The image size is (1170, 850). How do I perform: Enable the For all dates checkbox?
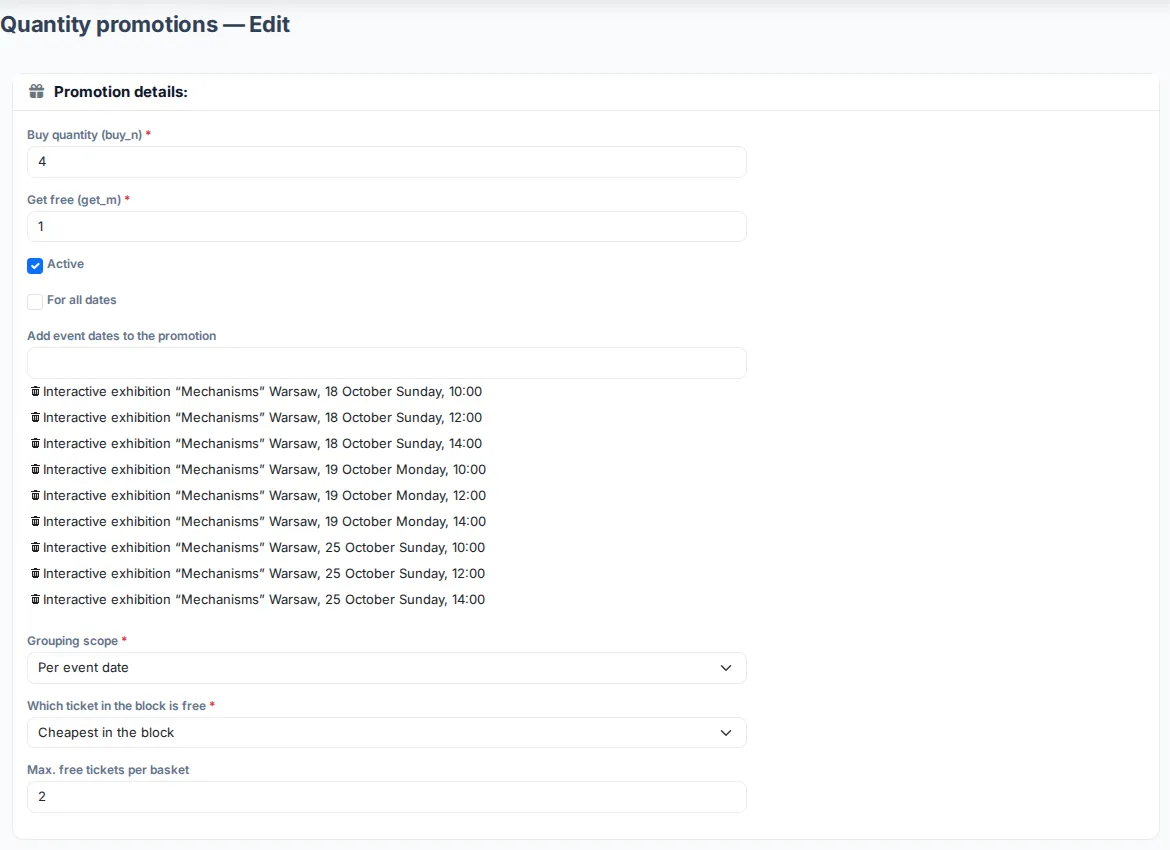pos(35,301)
